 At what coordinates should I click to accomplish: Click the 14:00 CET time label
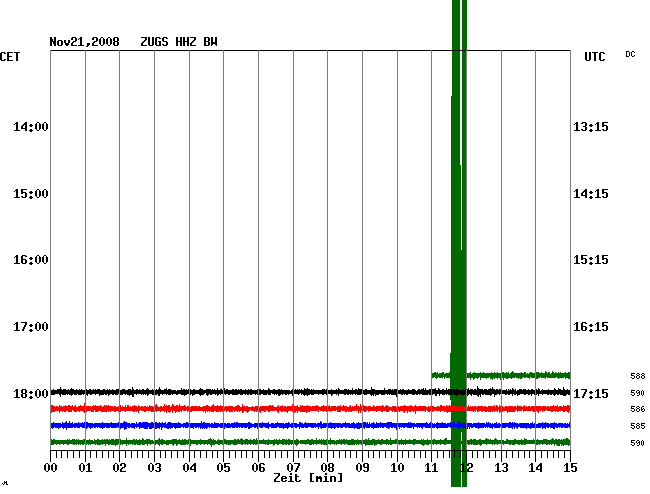[31, 127]
